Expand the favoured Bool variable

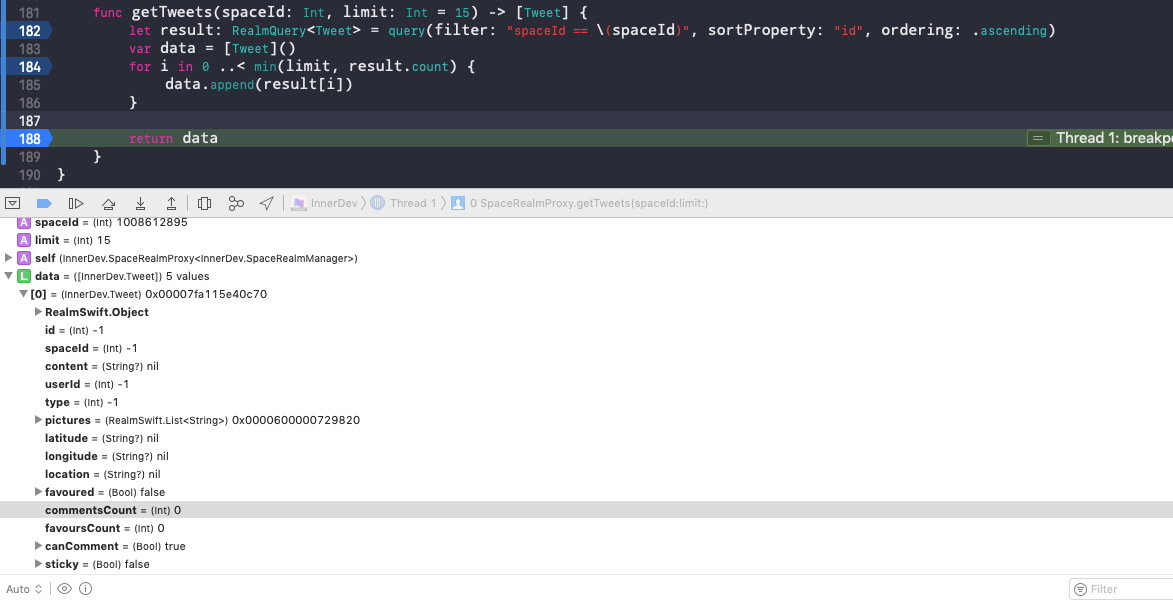38,491
